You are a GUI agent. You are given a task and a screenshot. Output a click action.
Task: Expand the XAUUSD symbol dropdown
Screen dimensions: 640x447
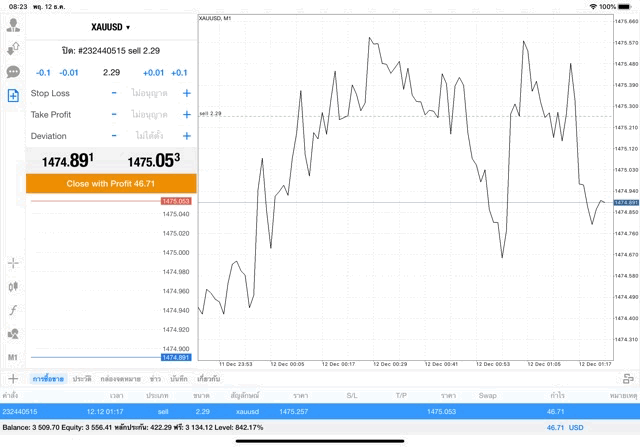point(111,27)
